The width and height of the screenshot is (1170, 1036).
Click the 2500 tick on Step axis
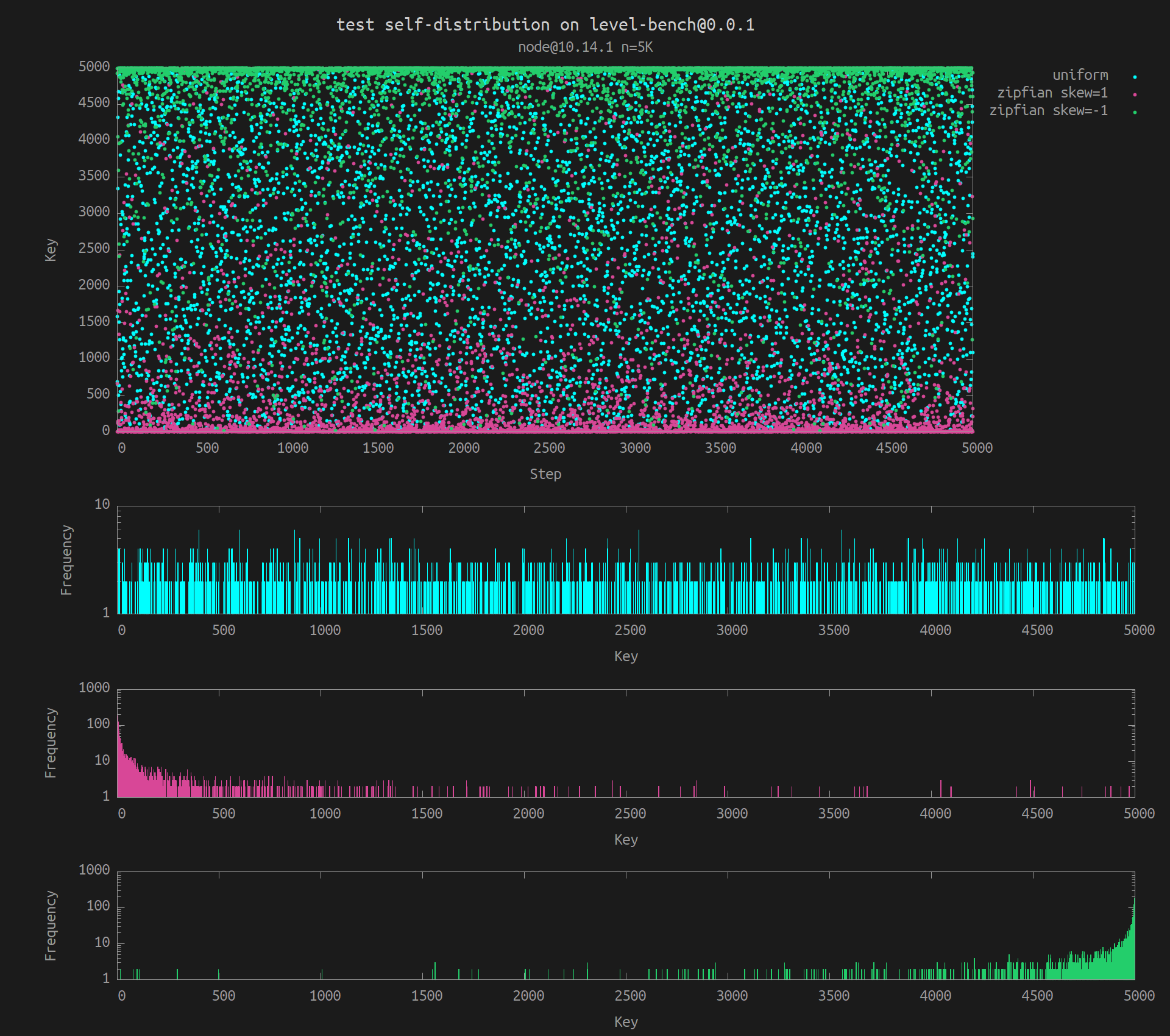click(x=549, y=448)
